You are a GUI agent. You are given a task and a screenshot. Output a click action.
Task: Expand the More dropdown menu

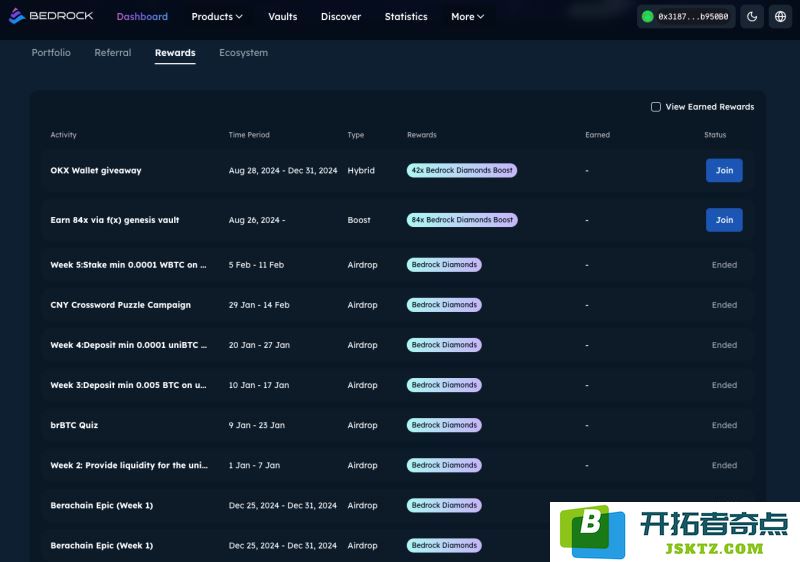point(467,16)
